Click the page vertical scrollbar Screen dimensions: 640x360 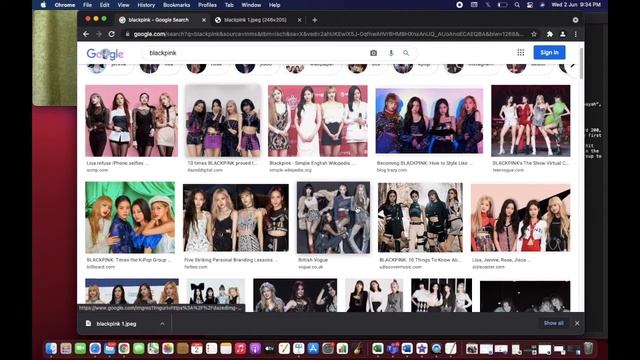pyautogui.click(x=581, y=64)
